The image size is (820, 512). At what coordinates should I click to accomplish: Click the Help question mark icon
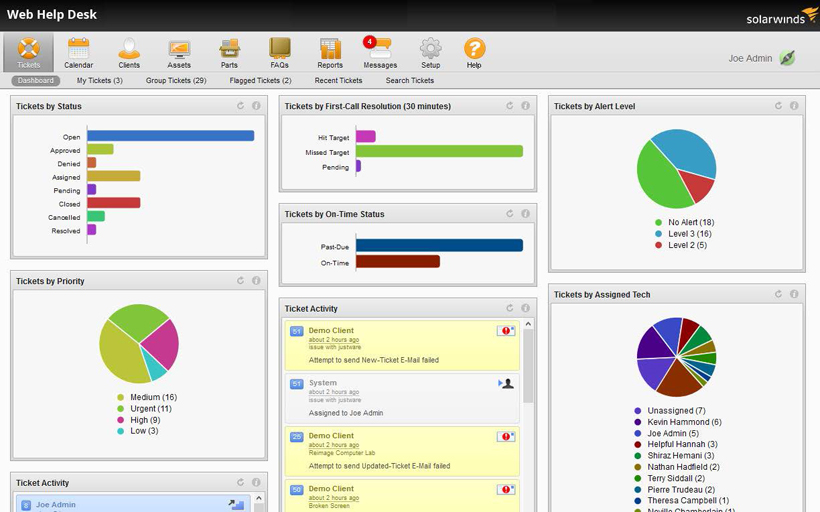(474, 49)
